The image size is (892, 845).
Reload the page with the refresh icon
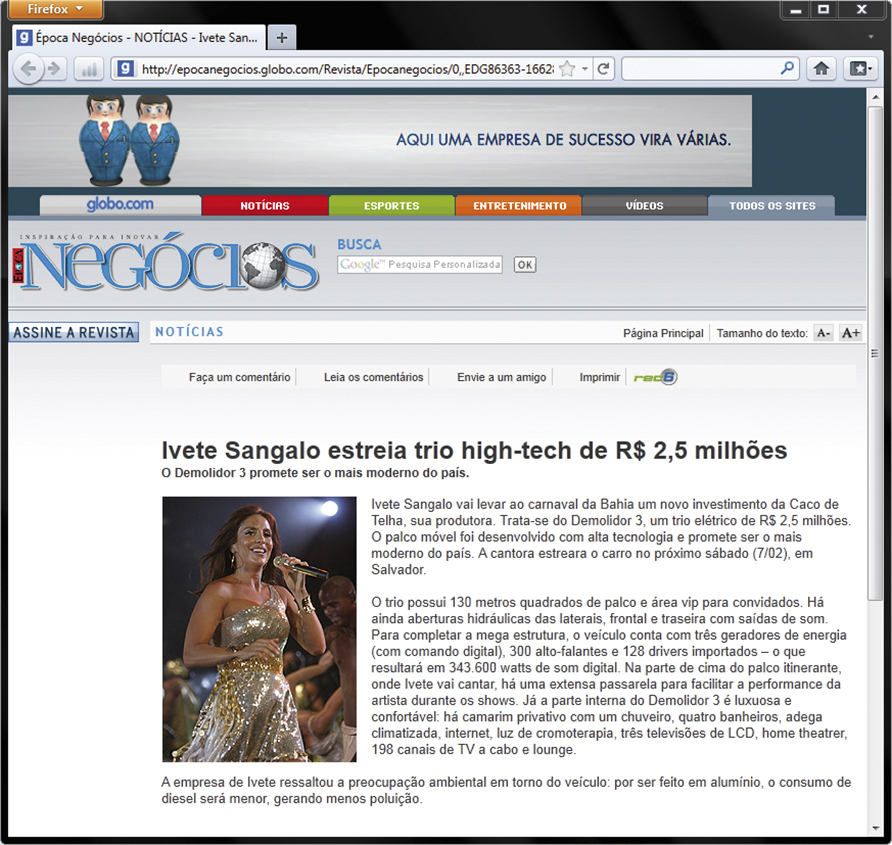604,69
